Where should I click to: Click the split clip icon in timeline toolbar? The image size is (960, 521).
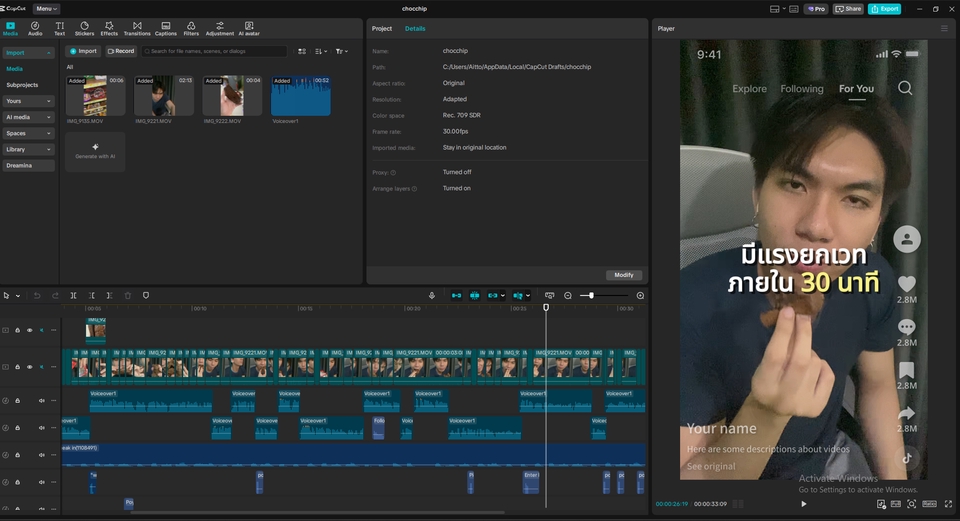tap(73, 296)
